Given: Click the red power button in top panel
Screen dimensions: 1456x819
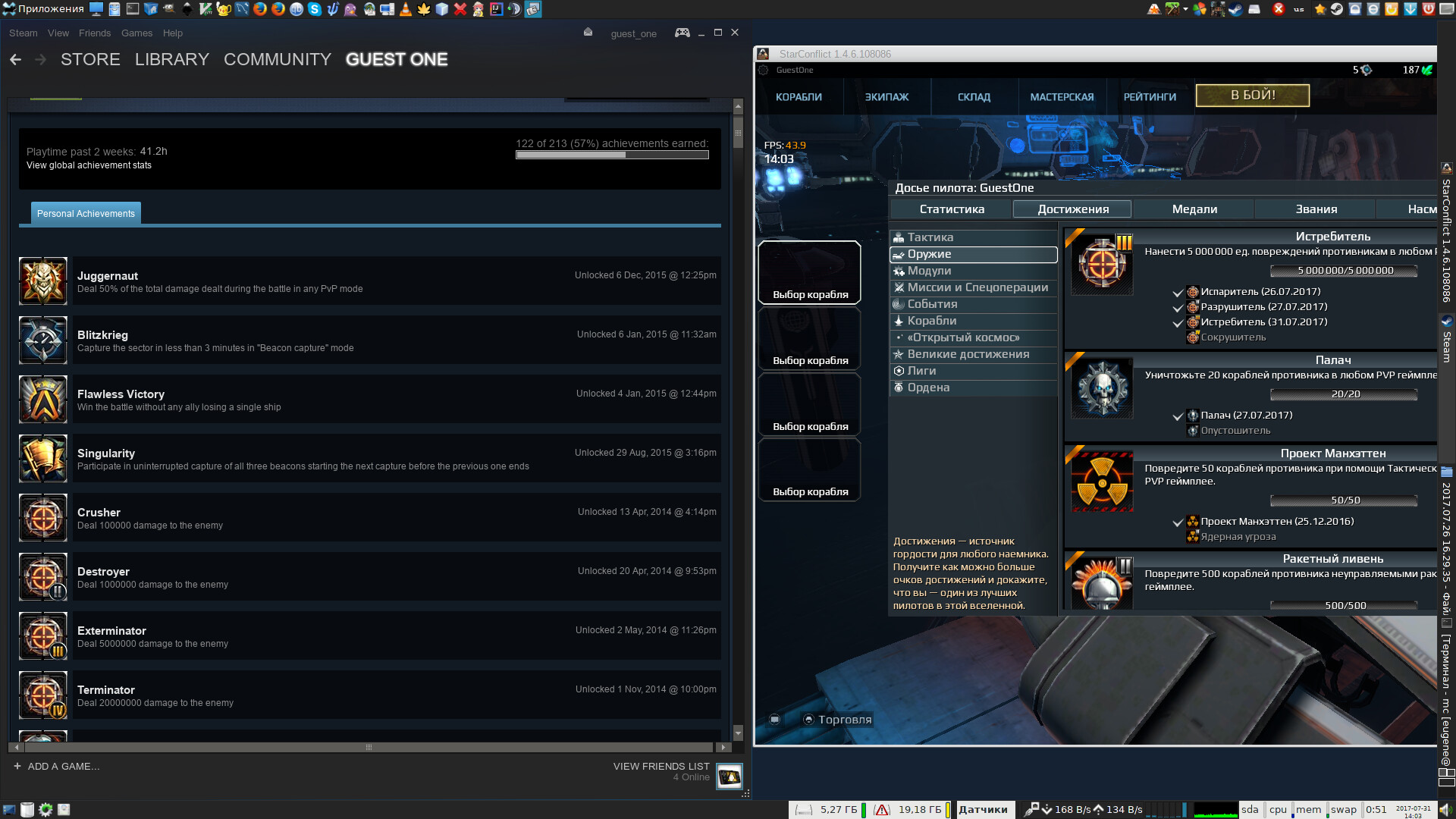Looking at the screenshot, I should (1428, 9).
